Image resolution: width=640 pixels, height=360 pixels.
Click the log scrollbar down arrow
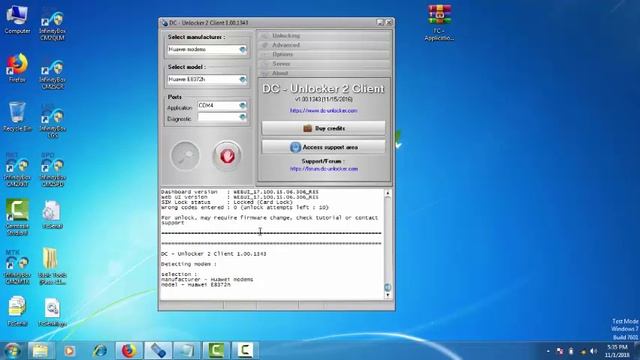click(388, 295)
